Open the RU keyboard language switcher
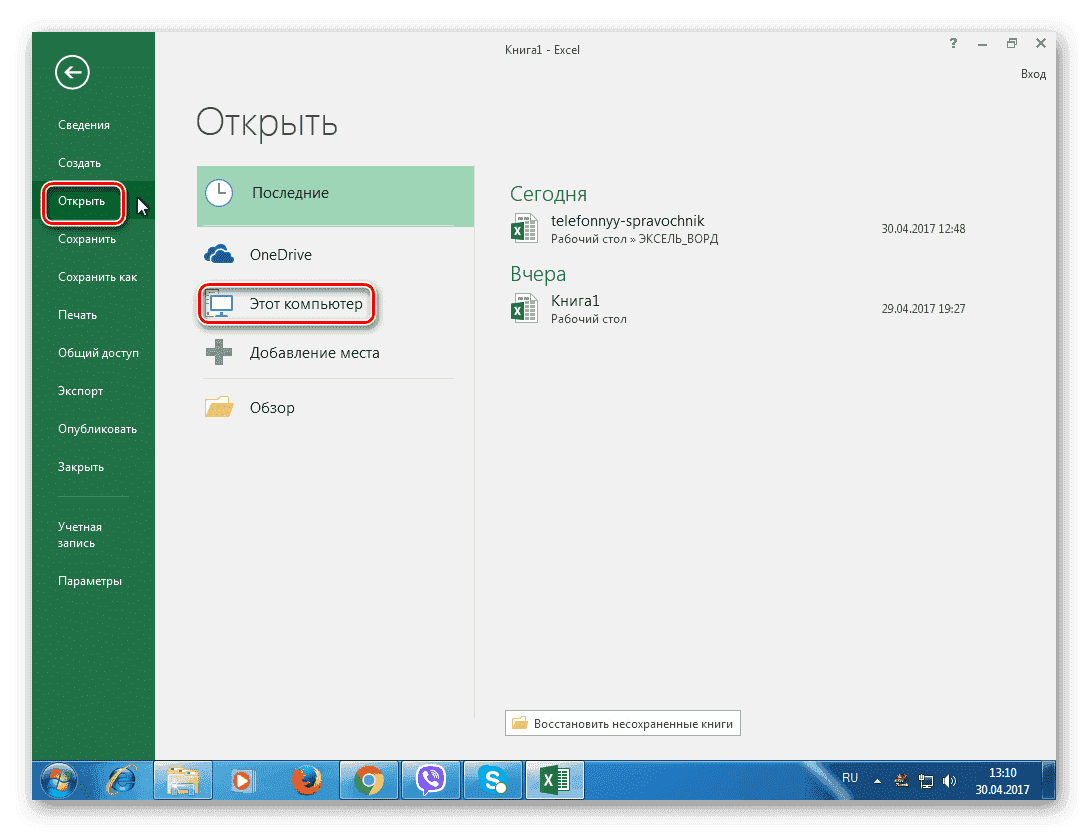 pos(849,778)
